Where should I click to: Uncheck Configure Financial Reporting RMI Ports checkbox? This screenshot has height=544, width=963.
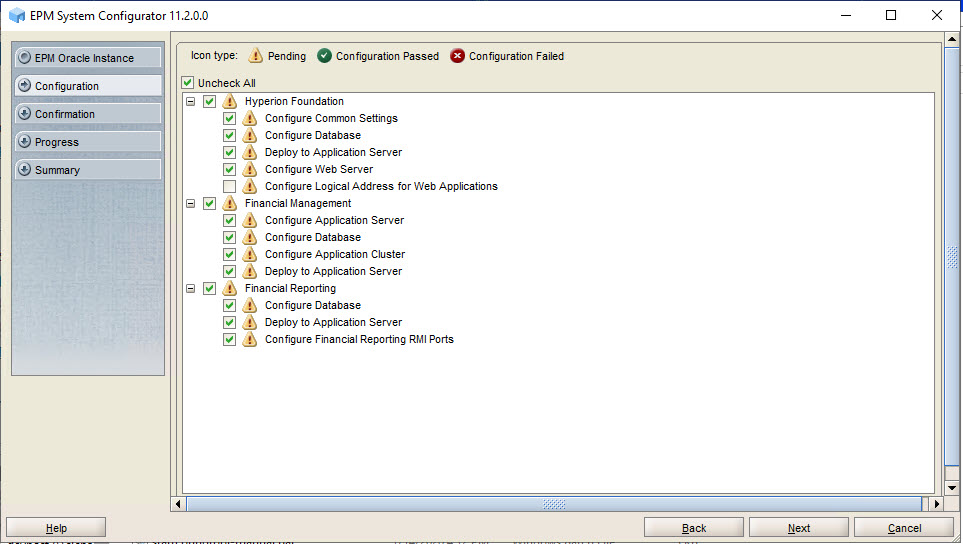pyautogui.click(x=230, y=340)
